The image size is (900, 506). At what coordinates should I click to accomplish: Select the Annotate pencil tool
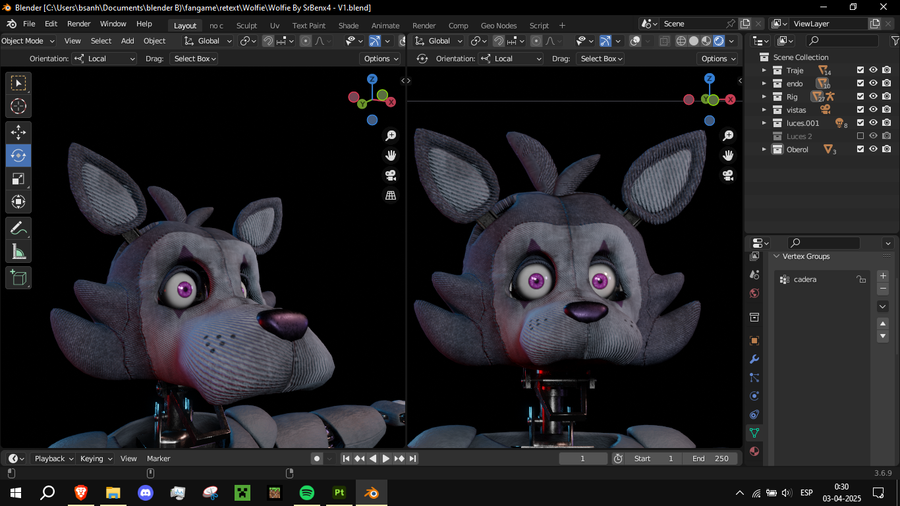tap(18, 228)
